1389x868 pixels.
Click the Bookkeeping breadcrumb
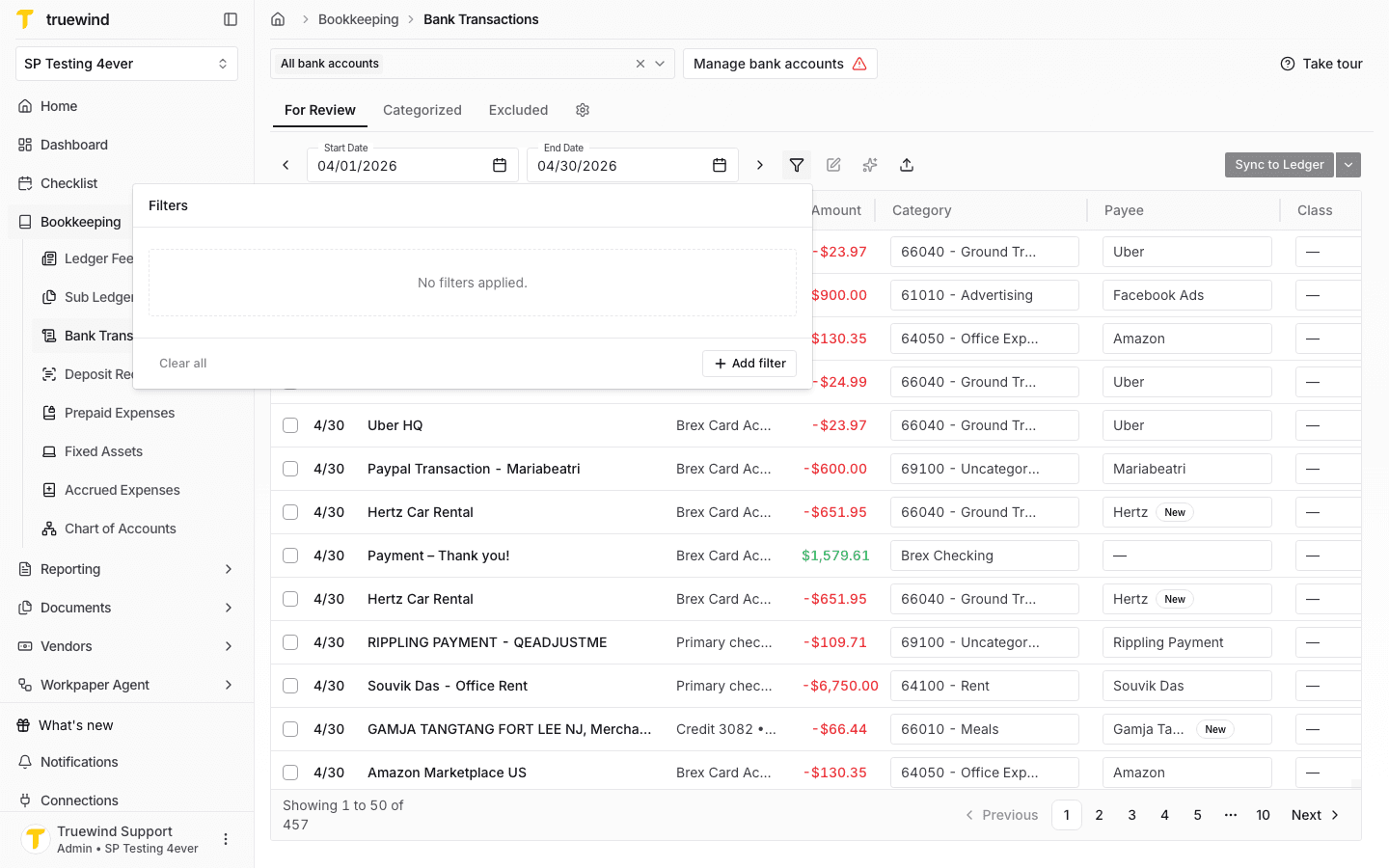click(x=358, y=19)
